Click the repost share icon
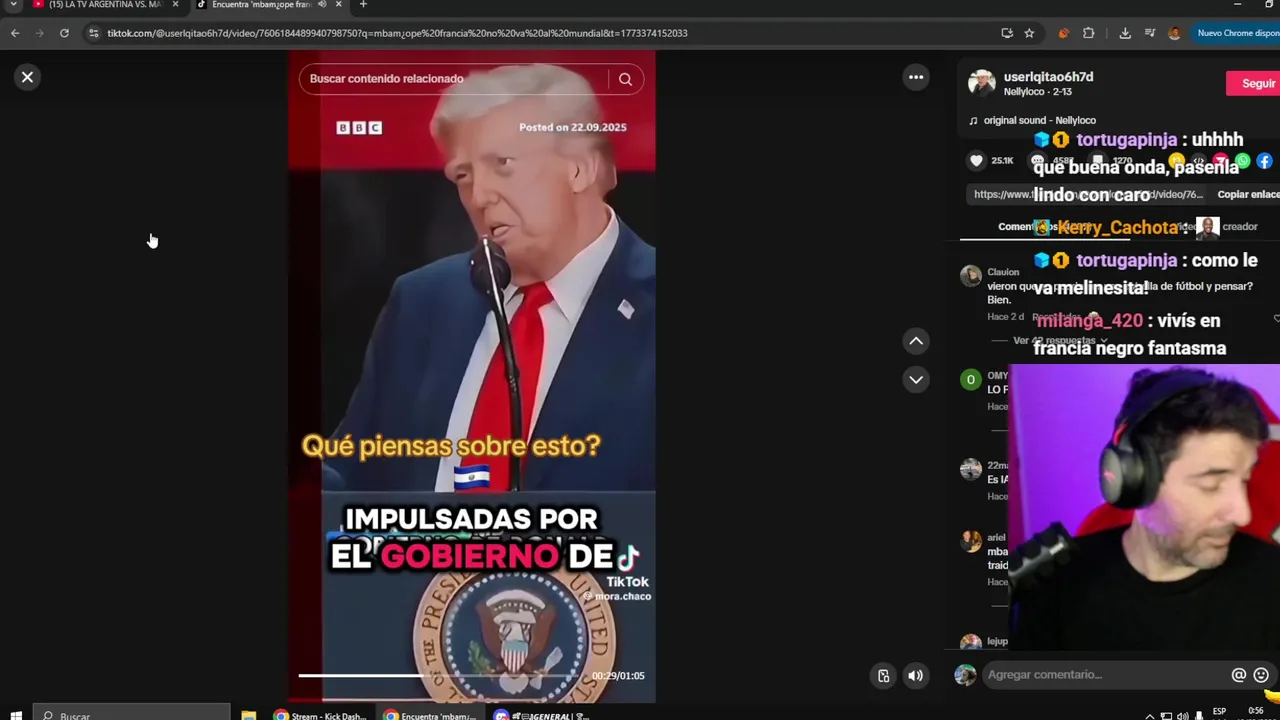 point(1177,160)
